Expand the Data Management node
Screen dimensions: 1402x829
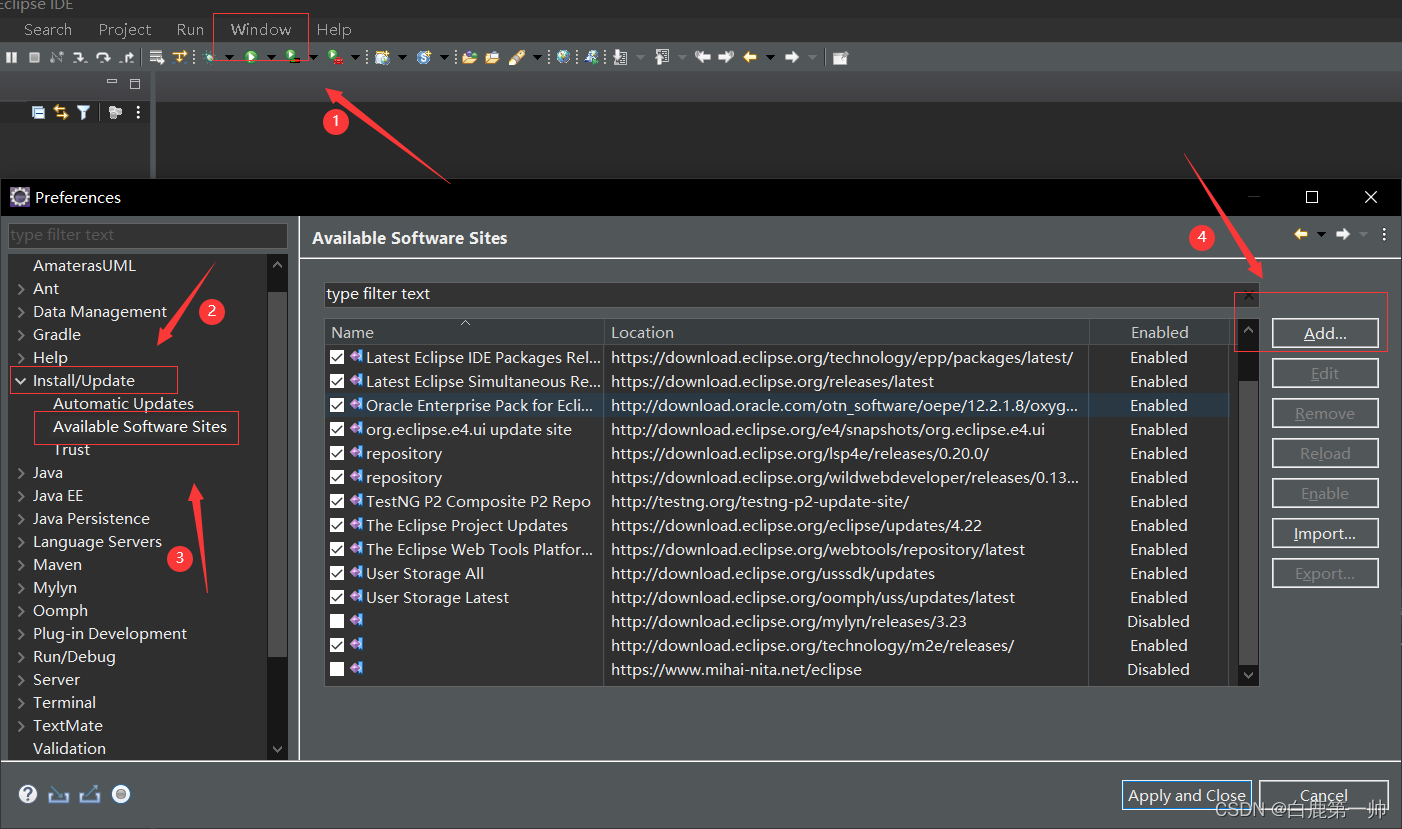tap(21, 312)
